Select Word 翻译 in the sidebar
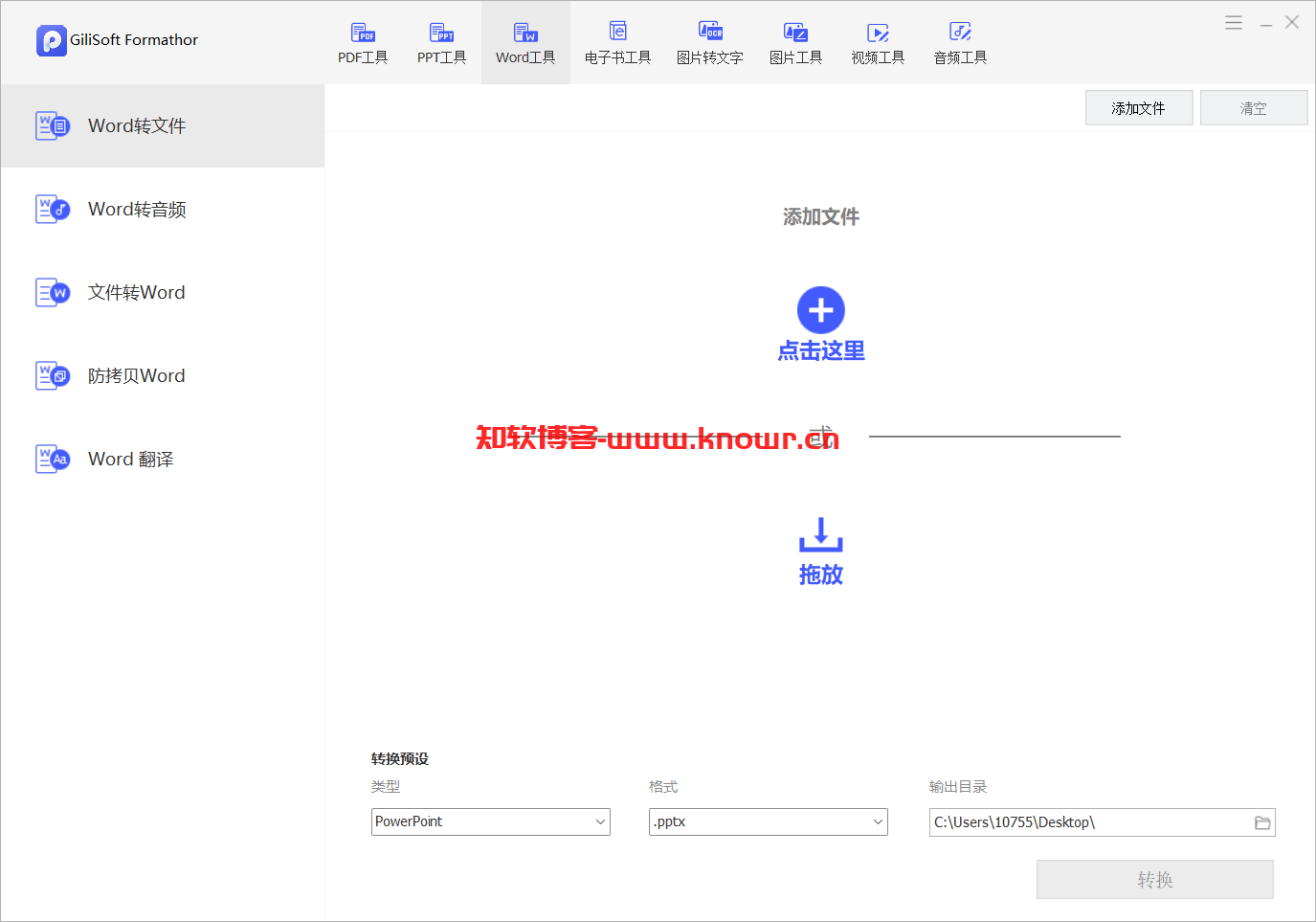This screenshot has width=1316, height=922. click(x=163, y=459)
